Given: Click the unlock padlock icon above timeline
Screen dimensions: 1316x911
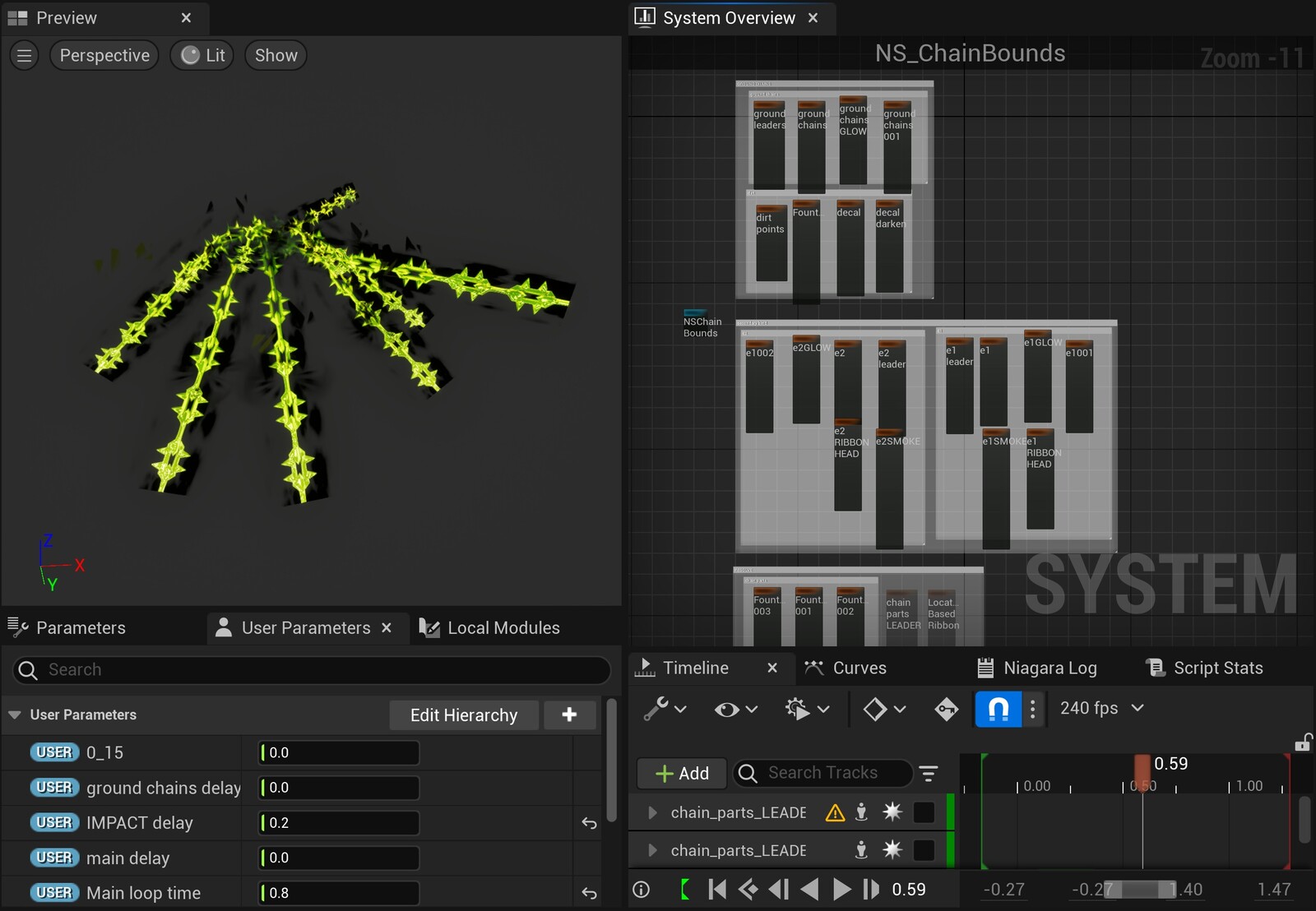Looking at the screenshot, I should pyautogui.click(x=1303, y=742).
